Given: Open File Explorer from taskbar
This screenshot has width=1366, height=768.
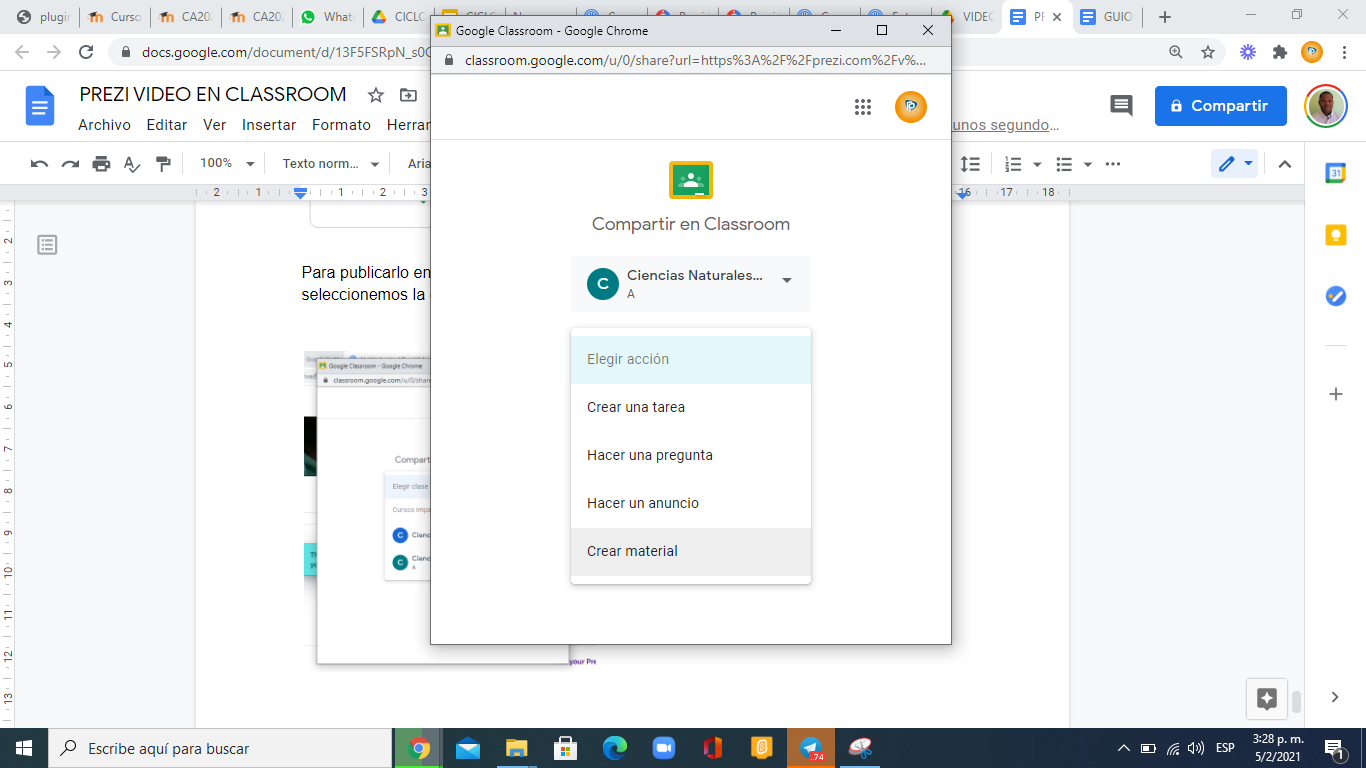Looking at the screenshot, I should click(517, 748).
